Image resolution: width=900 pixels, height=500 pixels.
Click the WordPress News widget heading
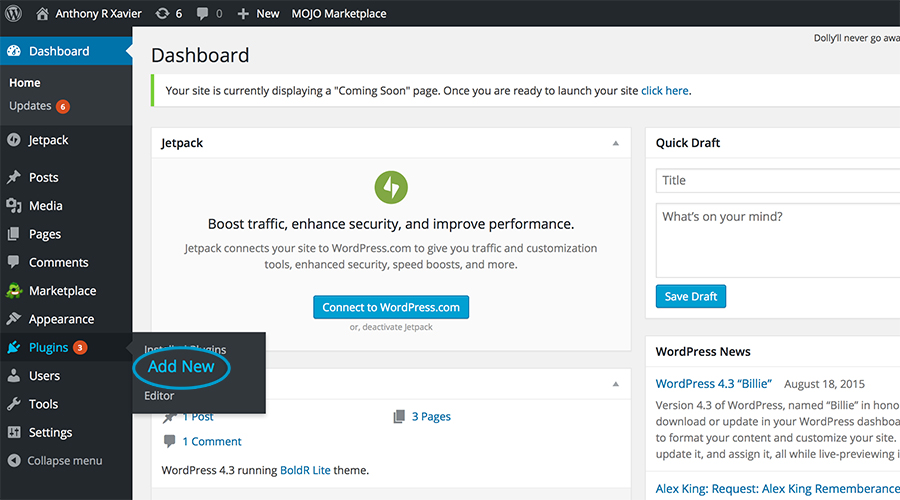coord(703,351)
